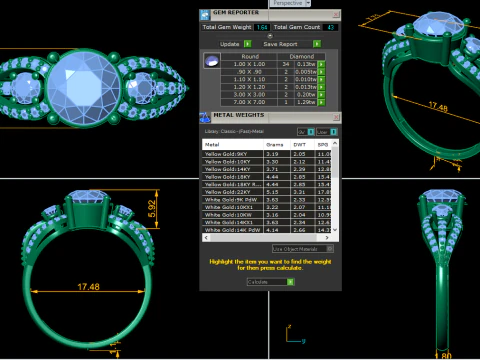Open the Perspective viewport dropdown arrow
This screenshot has width=480, height=360.
coord(308,3)
